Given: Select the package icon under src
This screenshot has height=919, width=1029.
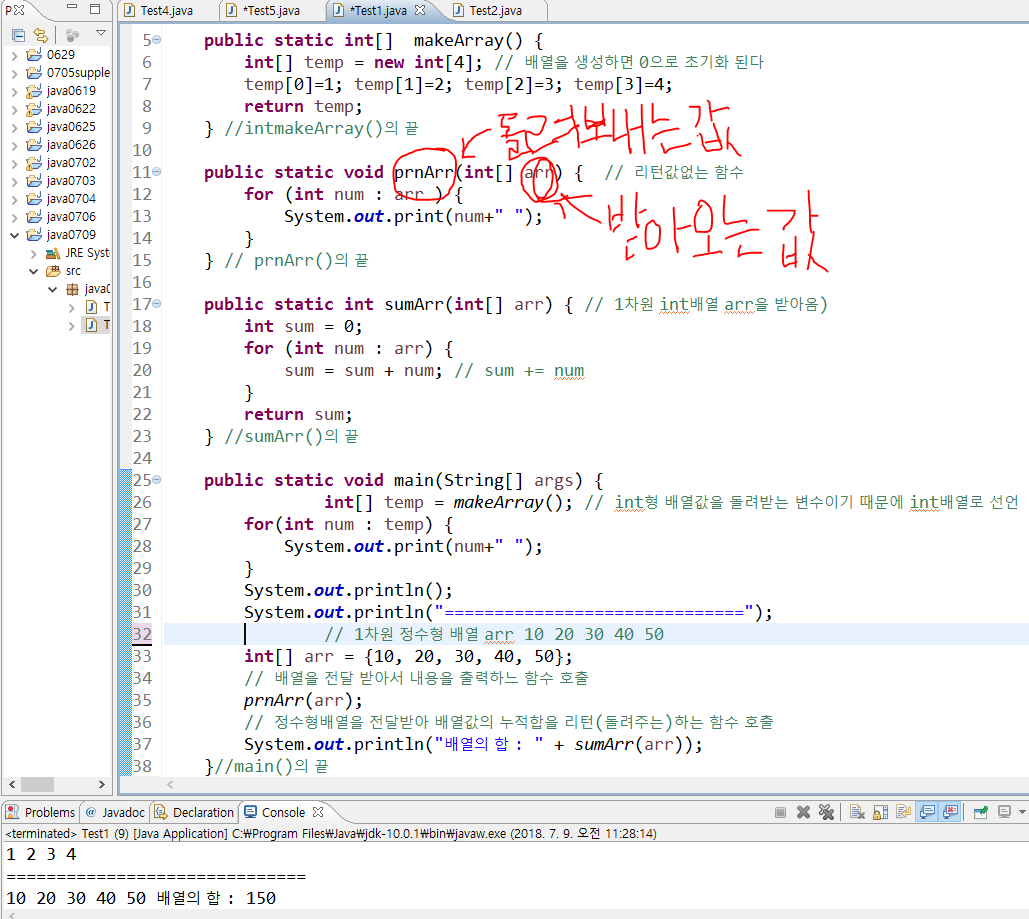Looking at the screenshot, I should coord(72,289).
